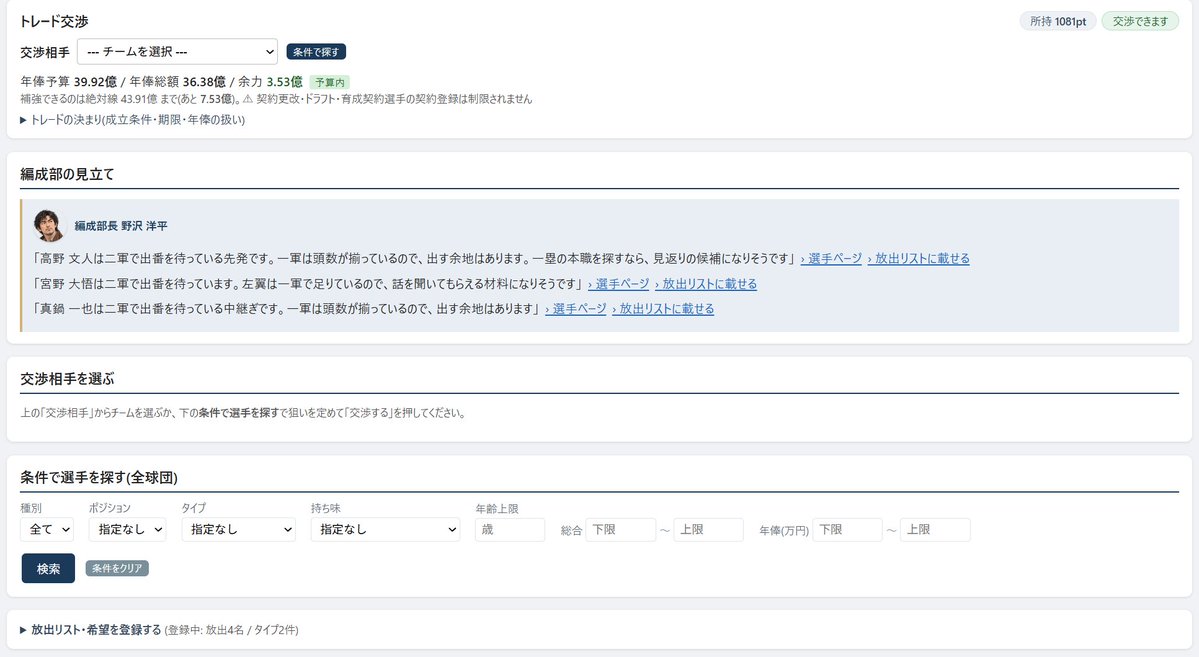
Task: Expand 放出リスト・希望を登録する section
Action: click(159, 630)
